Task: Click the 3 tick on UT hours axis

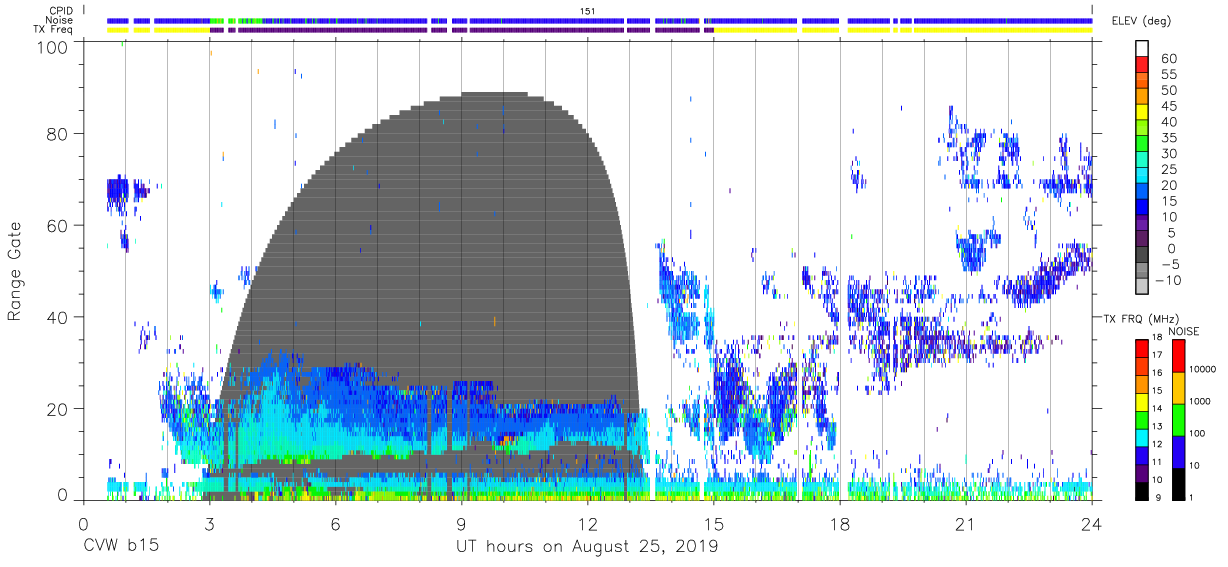Action: [209, 524]
